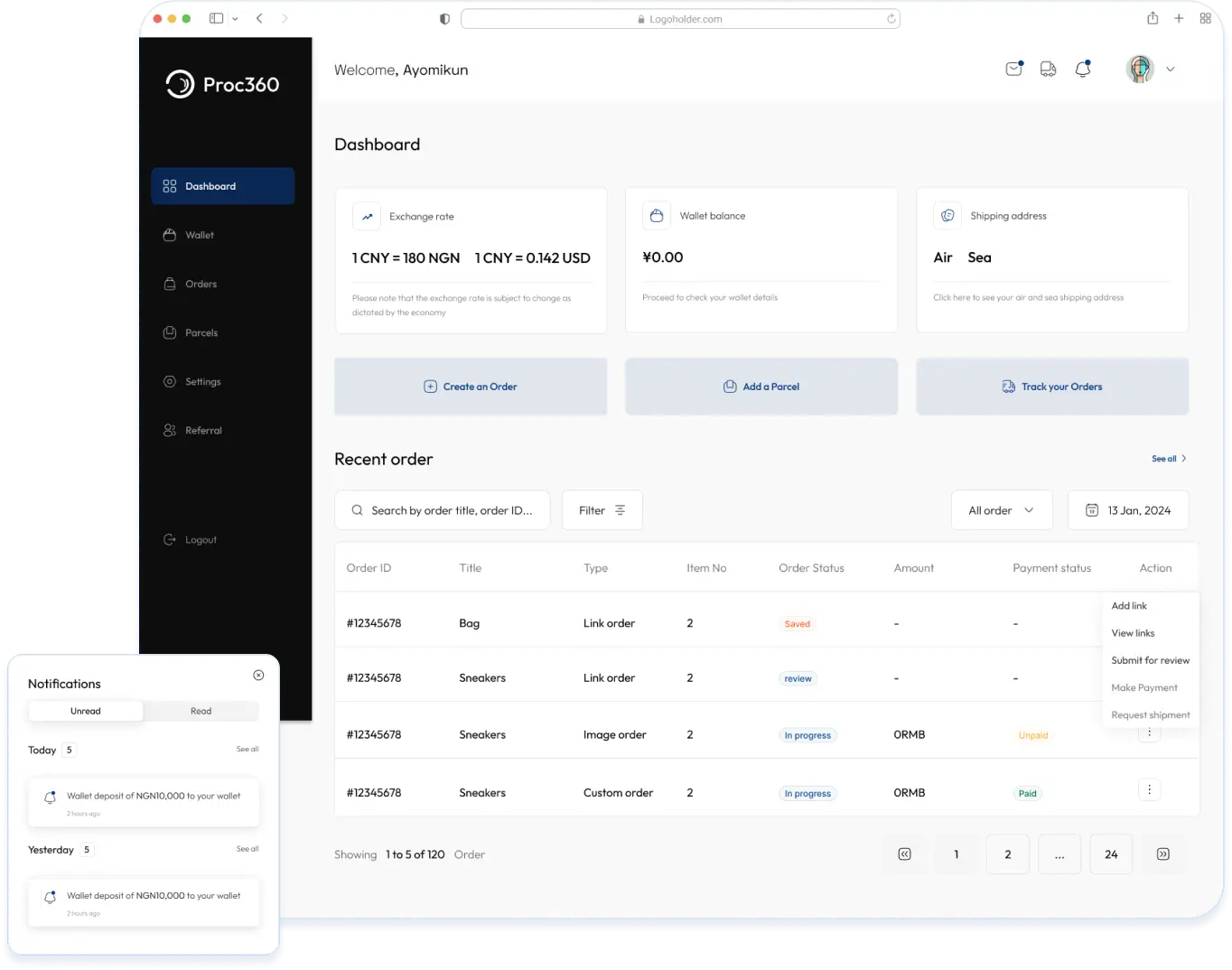Select the Air shipping address option
Image resolution: width=1232 pixels, height=970 pixels.
tap(943, 257)
